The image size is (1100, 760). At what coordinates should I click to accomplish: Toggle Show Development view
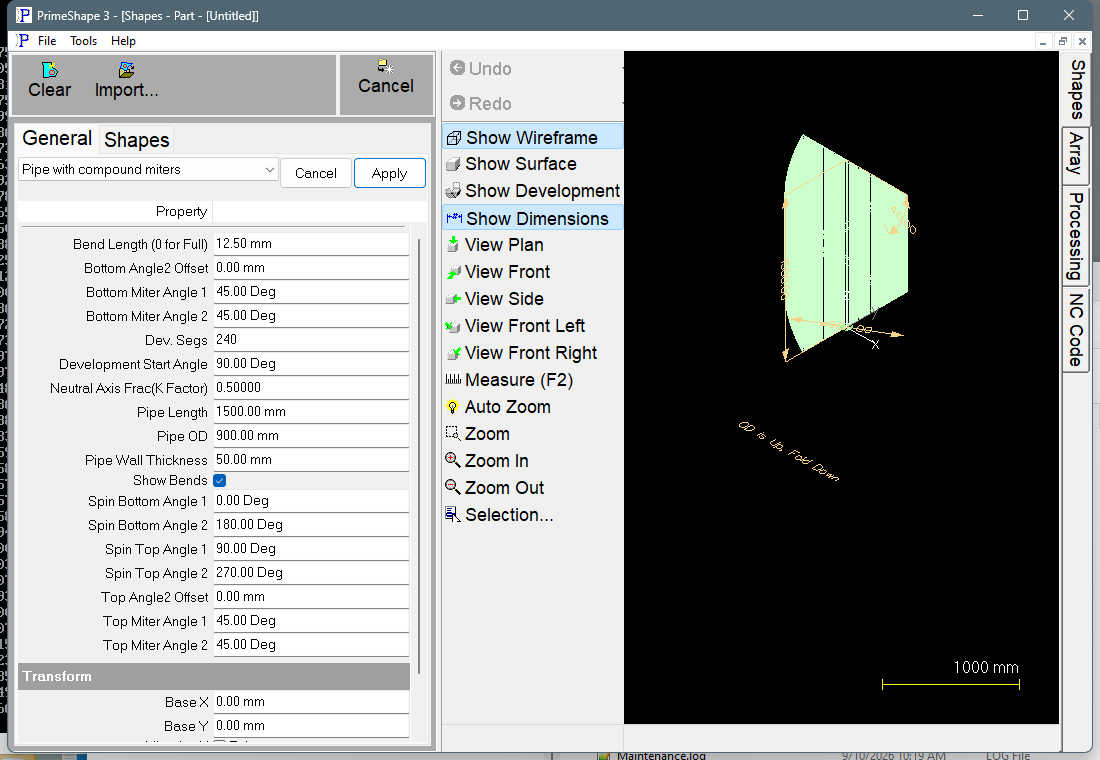532,191
